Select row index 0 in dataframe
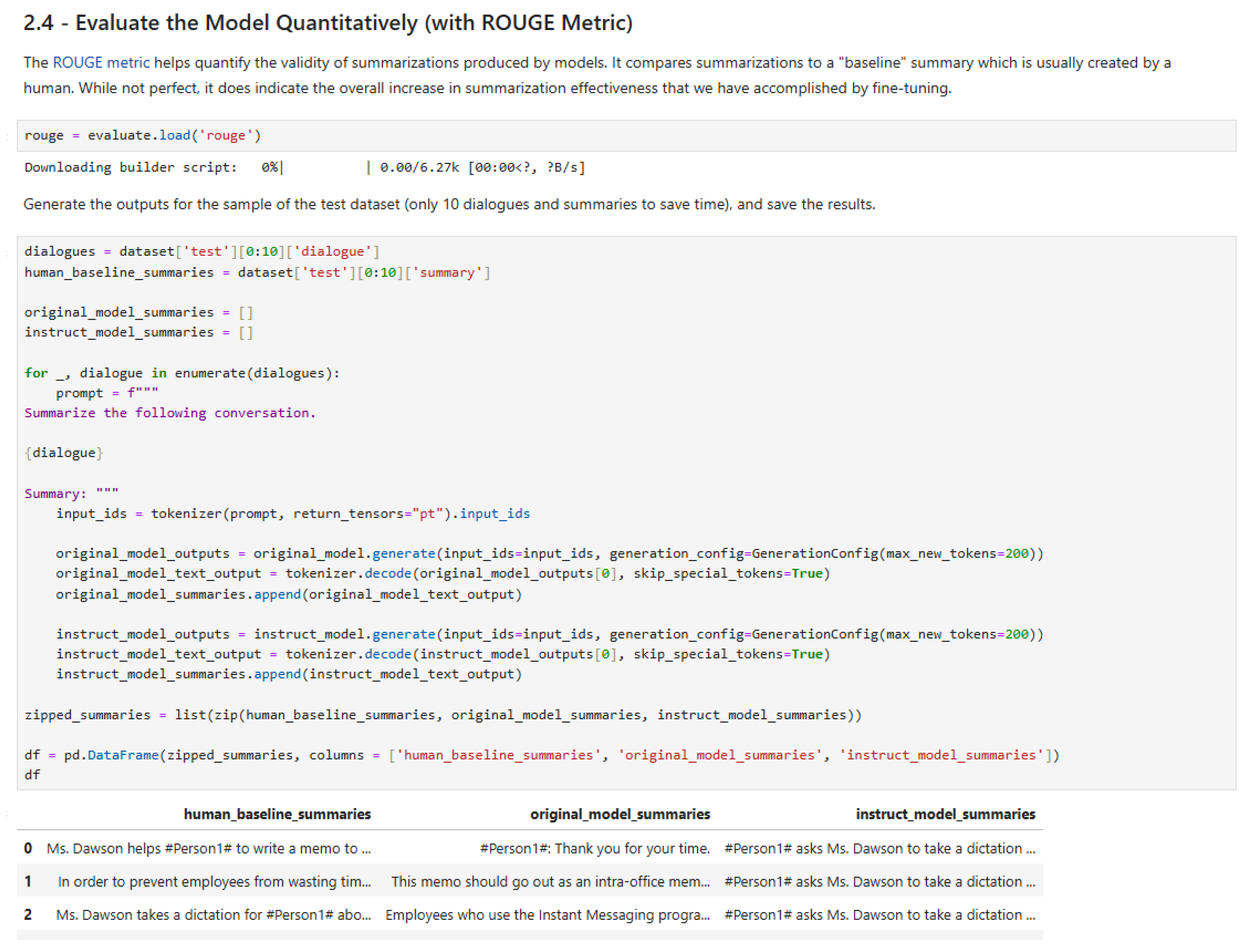Image resolution: width=1252 pixels, height=952 pixels. (28, 848)
